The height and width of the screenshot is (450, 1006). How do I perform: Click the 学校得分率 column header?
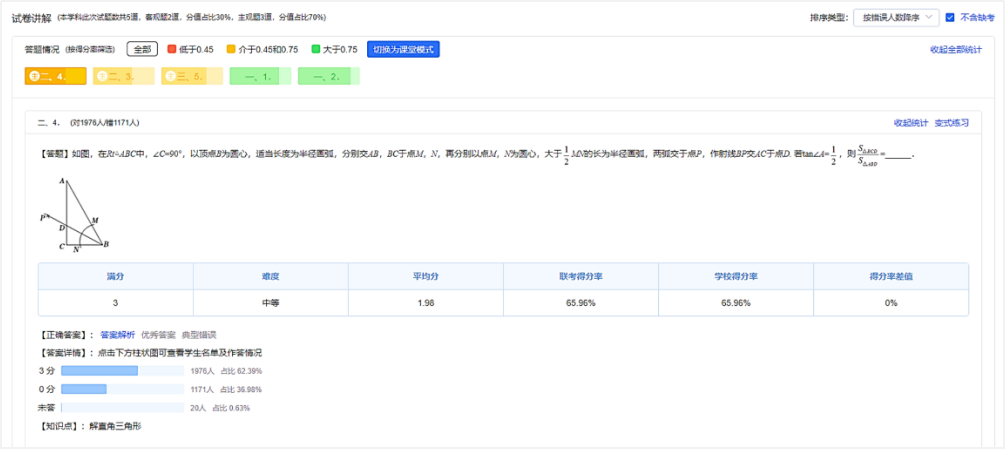click(736, 277)
